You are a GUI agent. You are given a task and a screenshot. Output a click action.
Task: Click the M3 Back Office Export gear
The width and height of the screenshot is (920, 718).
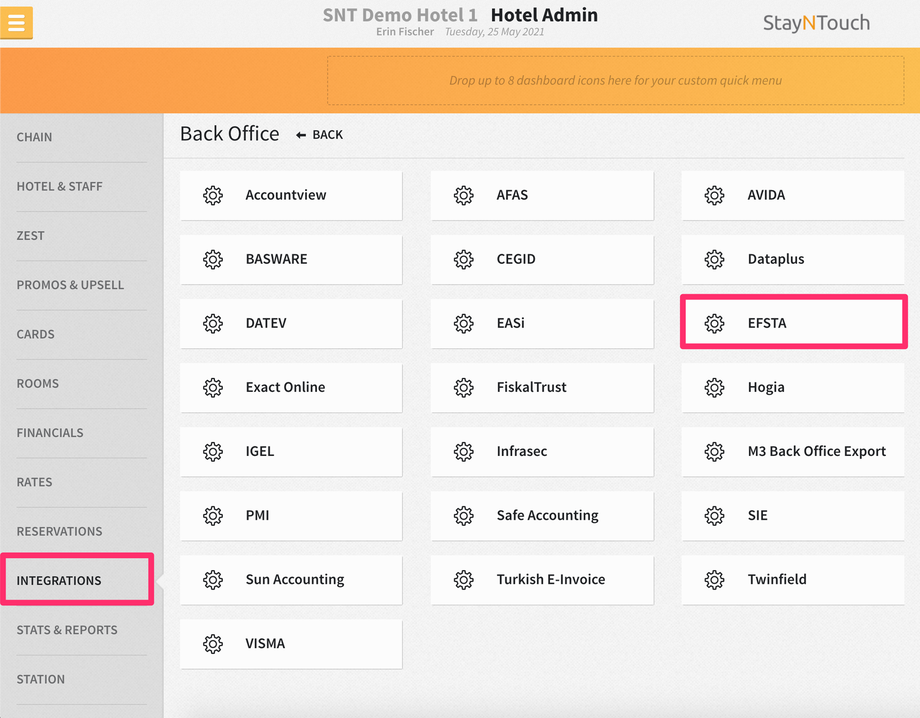[x=714, y=451]
